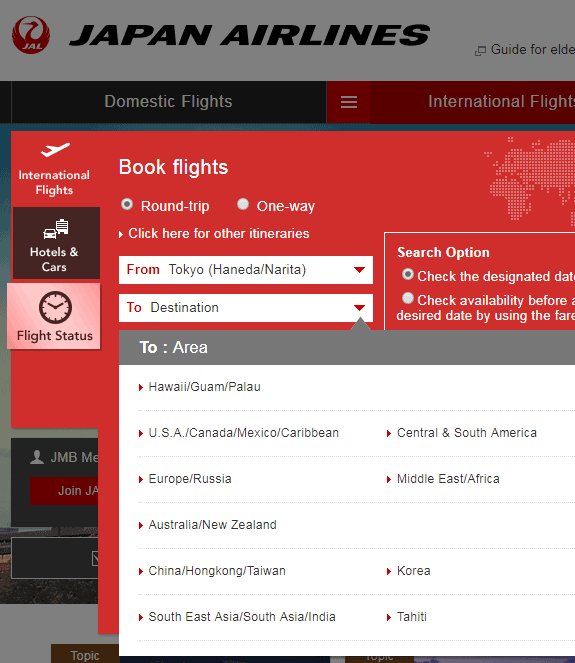Click the JAPAN AIRLINES wordmark
The height and width of the screenshot is (663, 575).
click(250, 35)
